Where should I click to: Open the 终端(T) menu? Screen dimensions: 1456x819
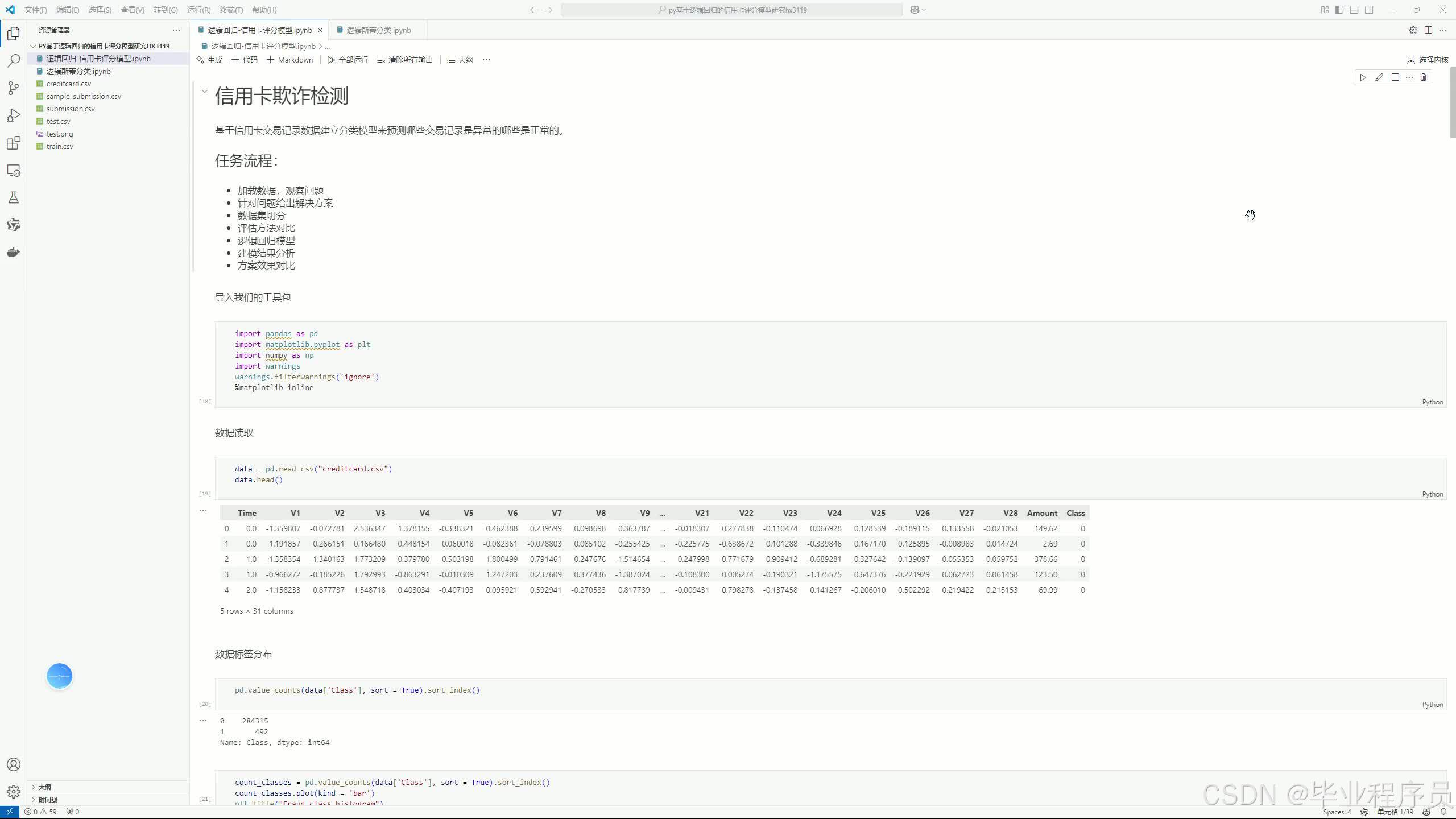point(231,10)
